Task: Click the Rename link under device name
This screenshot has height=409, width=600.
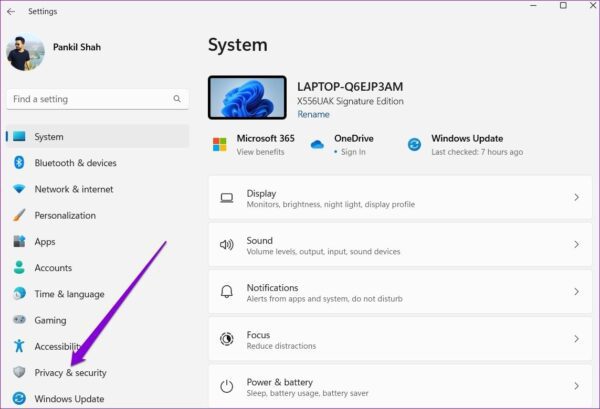Action: 313,114
